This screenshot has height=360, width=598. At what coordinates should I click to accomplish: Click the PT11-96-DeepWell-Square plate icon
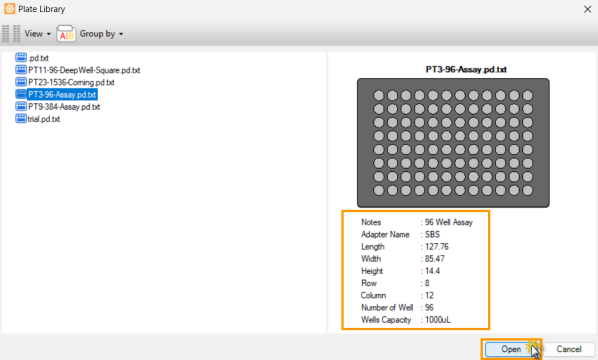[21, 70]
